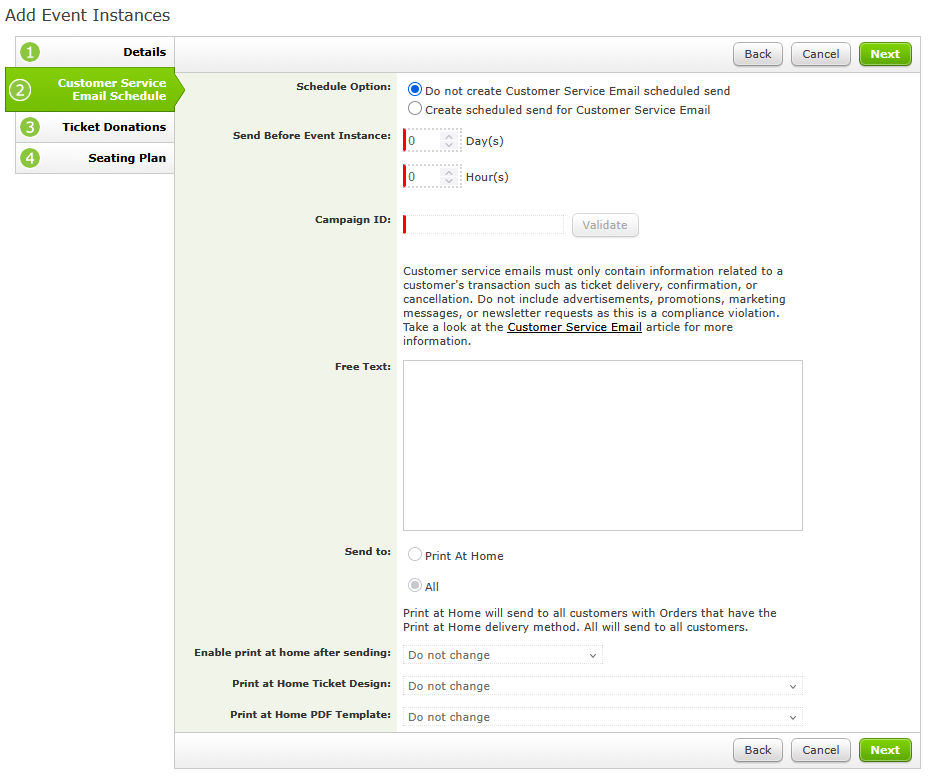The height and width of the screenshot is (778, 928).
Task: Choose the Print At Home send option
Action: [415, 555]
